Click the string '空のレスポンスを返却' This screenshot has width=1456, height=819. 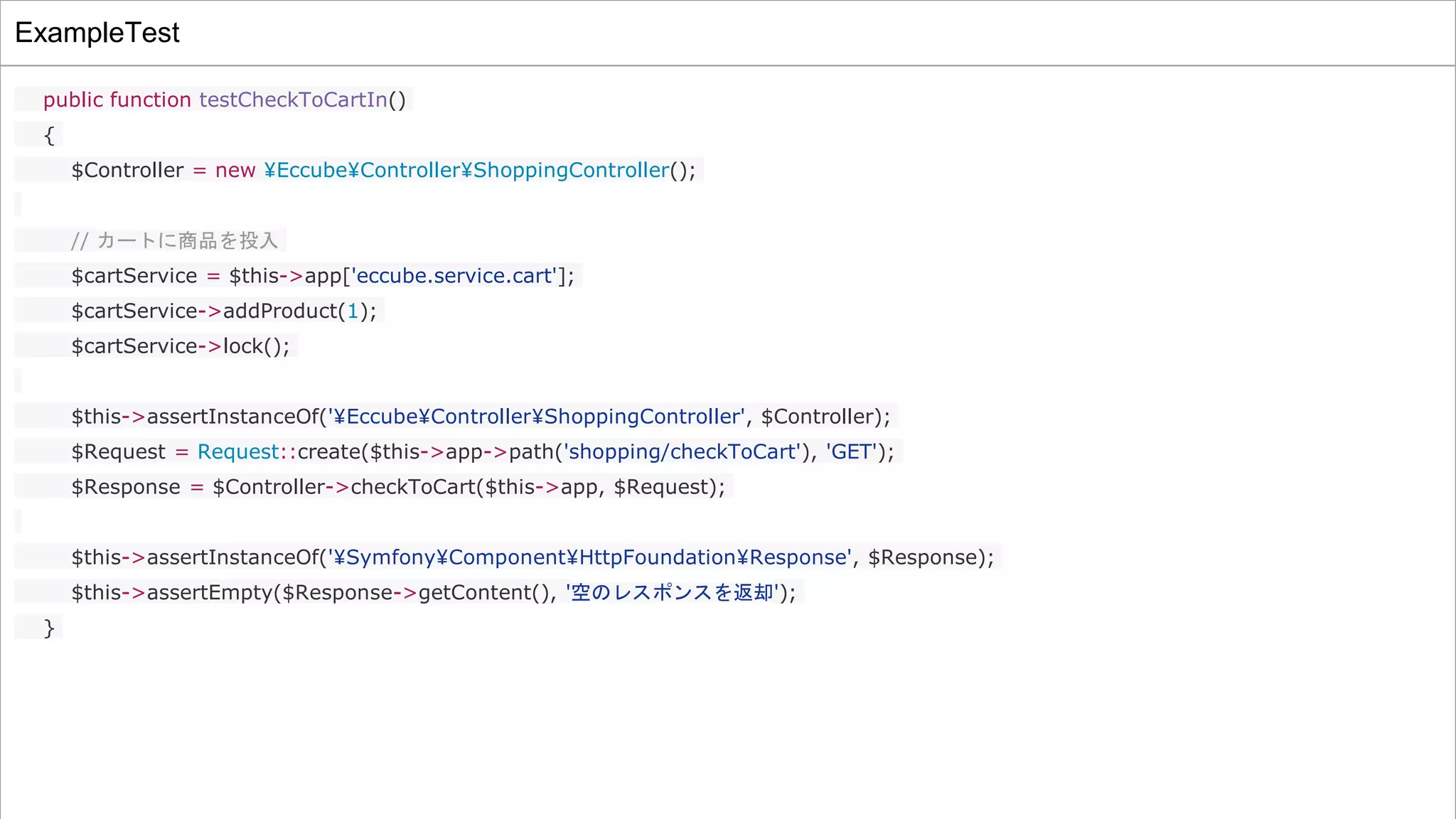coord(673,592)
